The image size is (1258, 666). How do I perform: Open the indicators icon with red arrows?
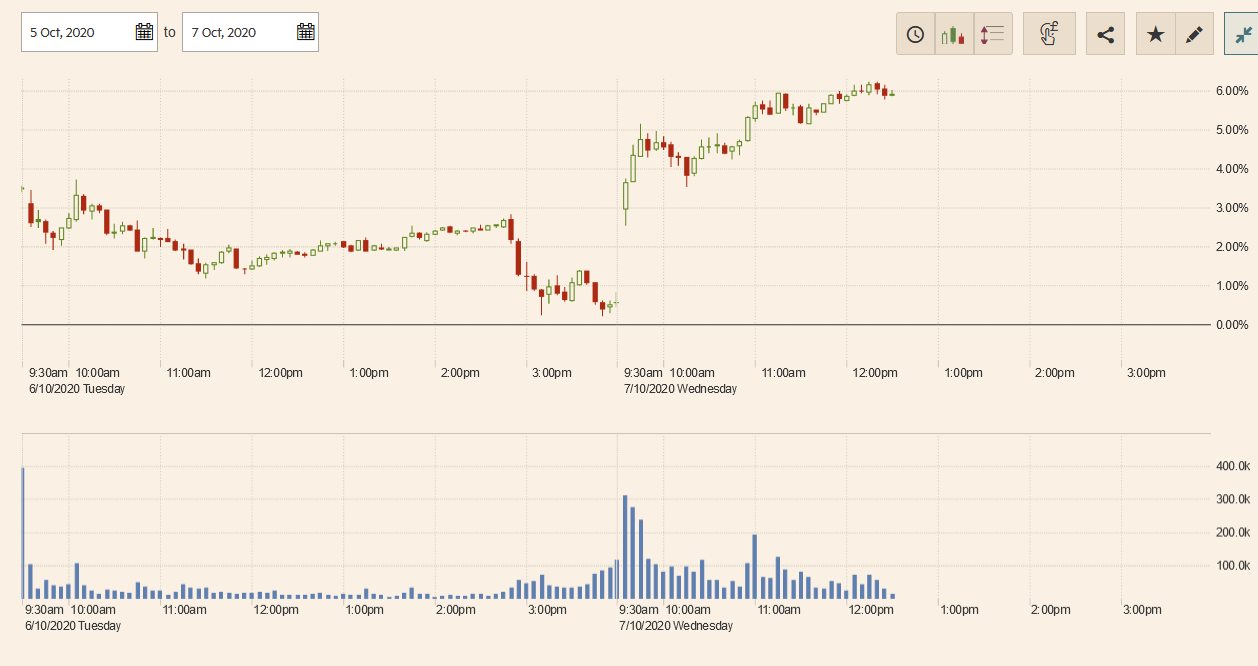point(993,34)
